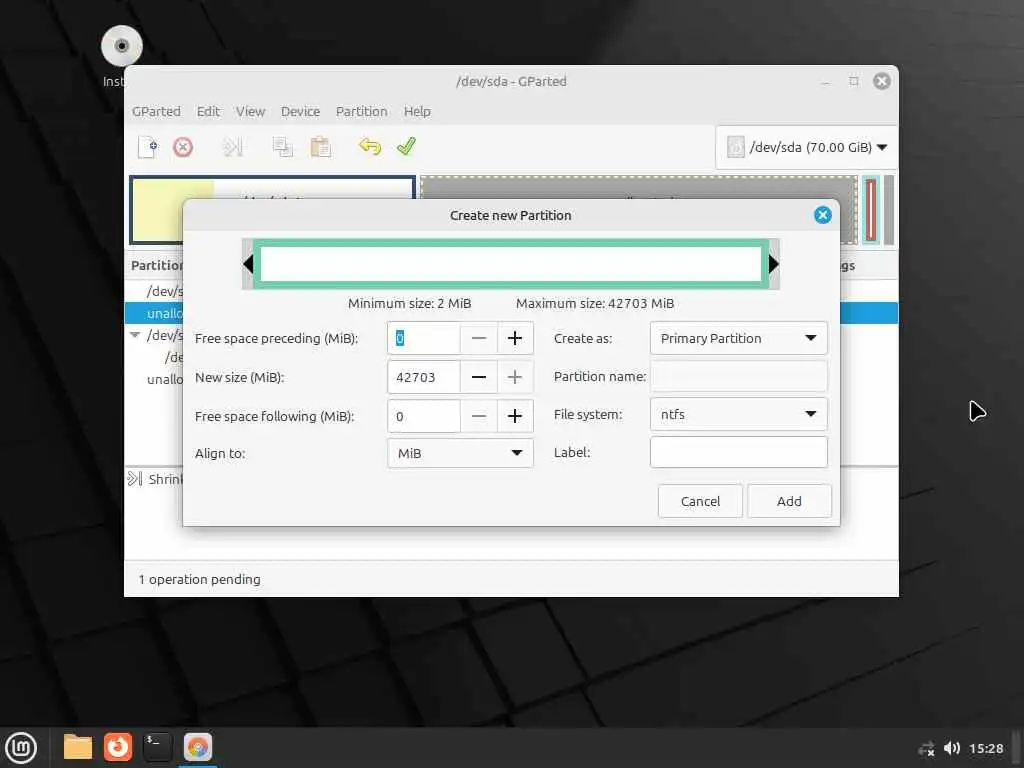
Task: Open Terminal from the taskbar
Action: 158,747
